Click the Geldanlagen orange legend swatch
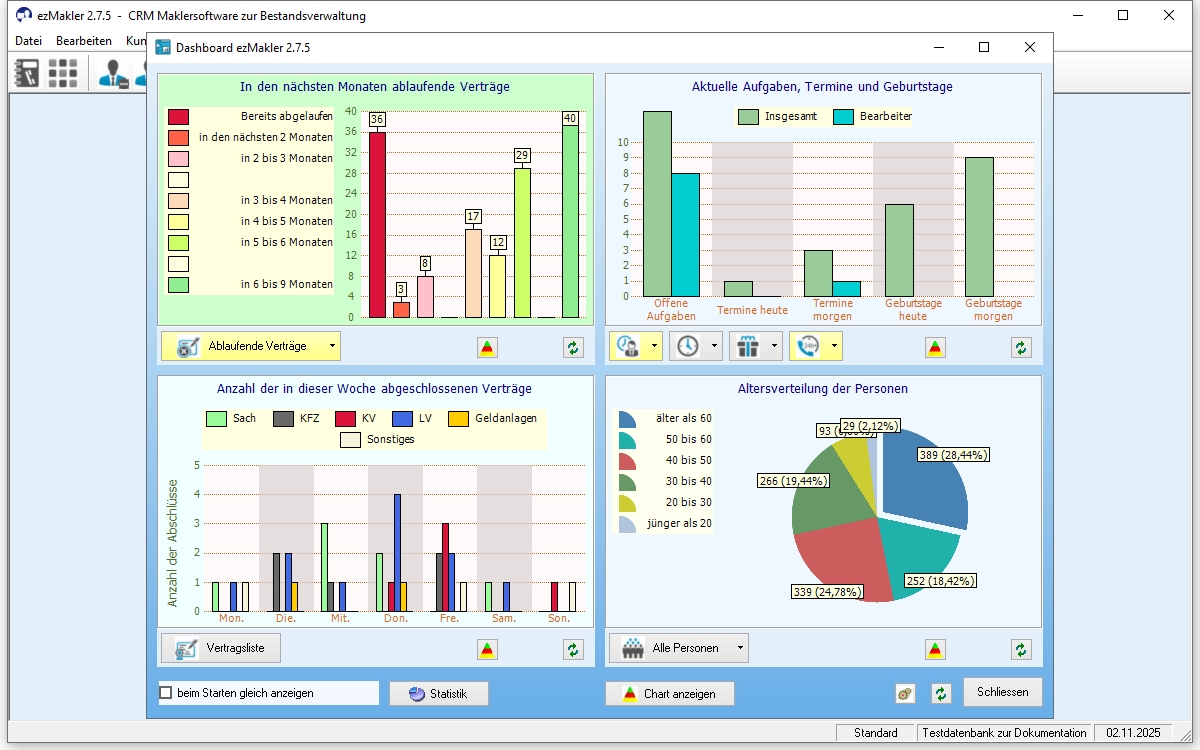This screenshot has height=750, width=1200. [x=458, y=419]
